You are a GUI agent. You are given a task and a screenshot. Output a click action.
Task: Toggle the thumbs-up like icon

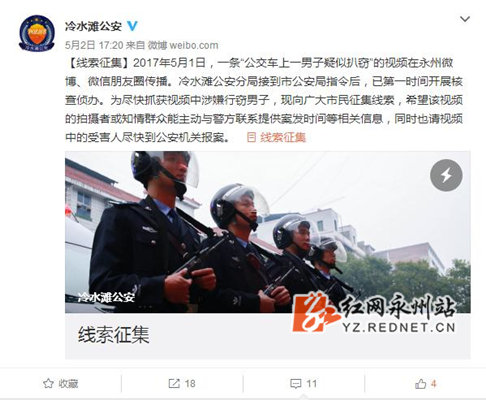tap(420, 384)
